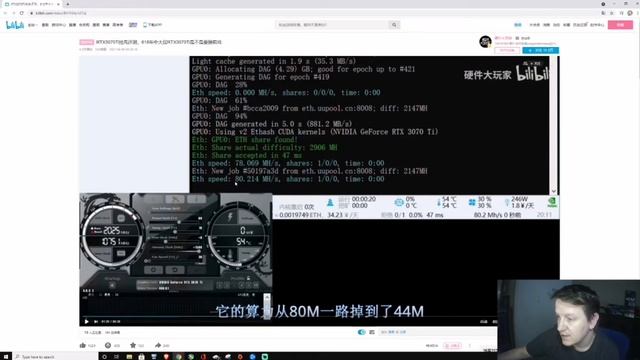
Task: Give a coin to the video
Action: click(108, 345)
